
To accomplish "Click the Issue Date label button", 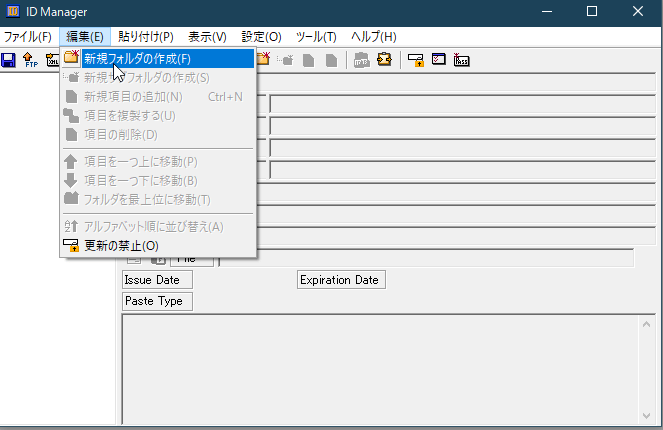I will 157,280.
